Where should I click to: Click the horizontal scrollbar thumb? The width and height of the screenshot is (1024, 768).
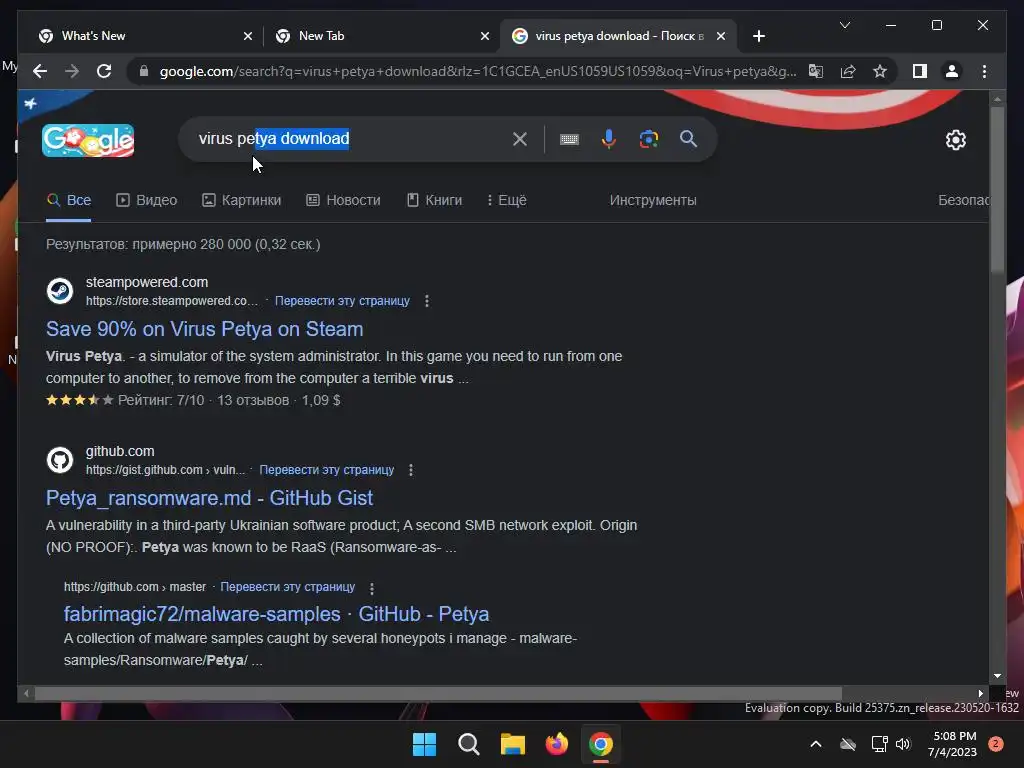tap(438, 694)
